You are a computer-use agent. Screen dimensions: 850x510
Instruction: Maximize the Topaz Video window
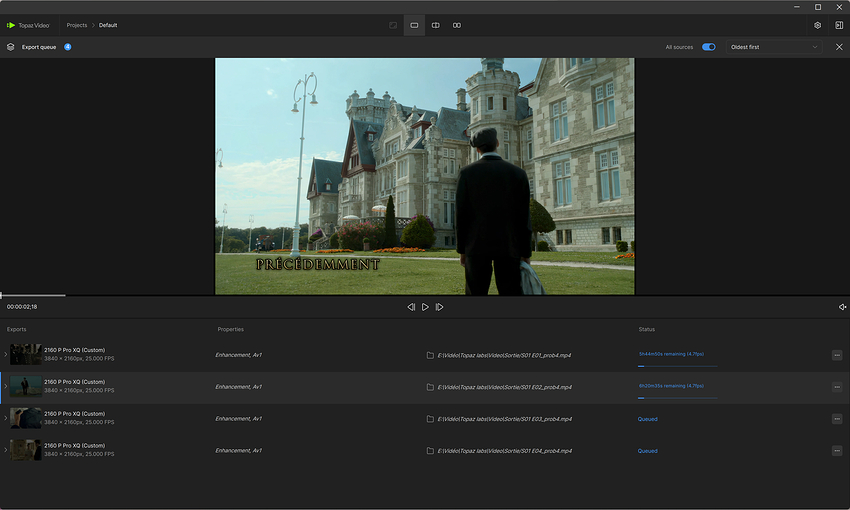pos(817,7)
